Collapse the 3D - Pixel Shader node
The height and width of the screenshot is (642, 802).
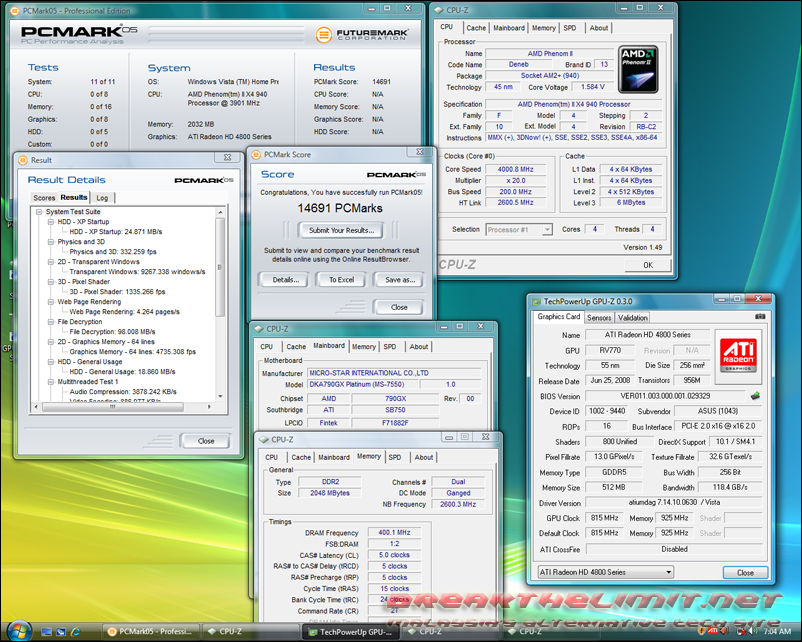(51, 282)
